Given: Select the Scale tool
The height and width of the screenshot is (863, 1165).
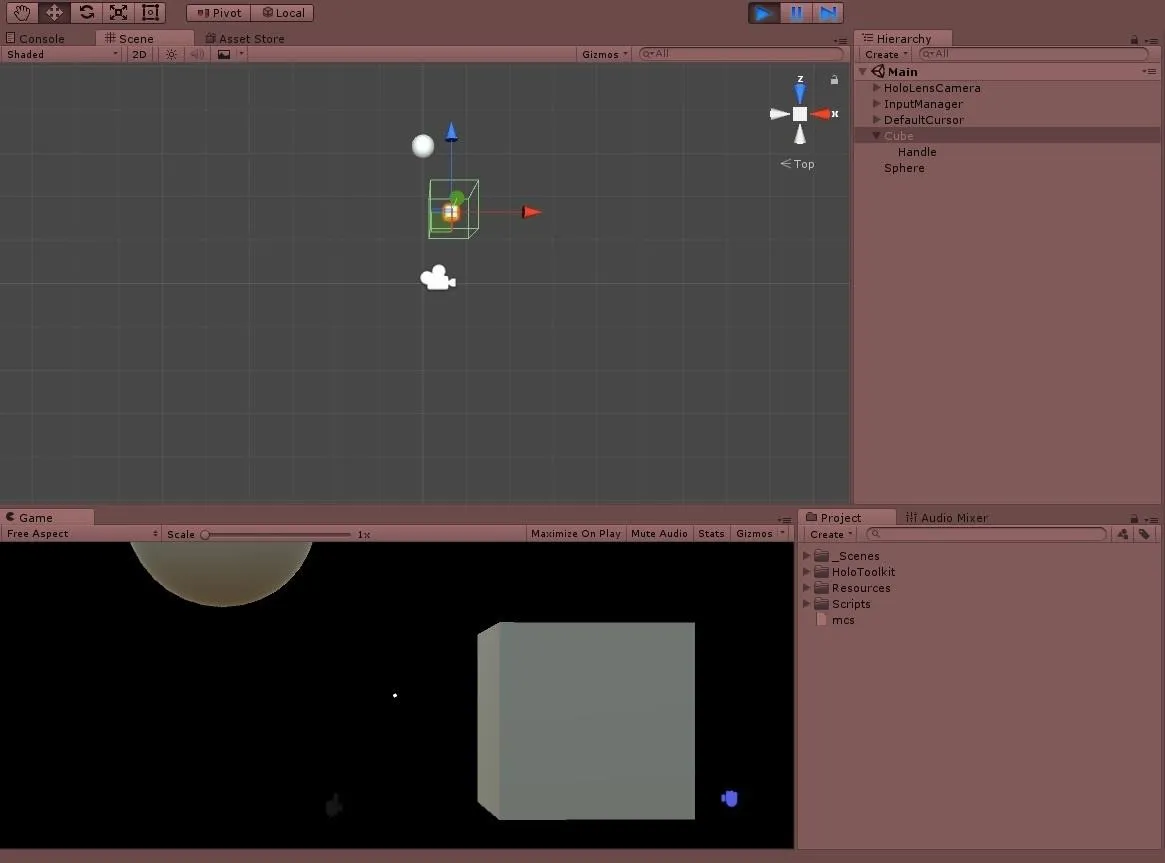Looking at the screenshot, I should click(x=119, y=13).
